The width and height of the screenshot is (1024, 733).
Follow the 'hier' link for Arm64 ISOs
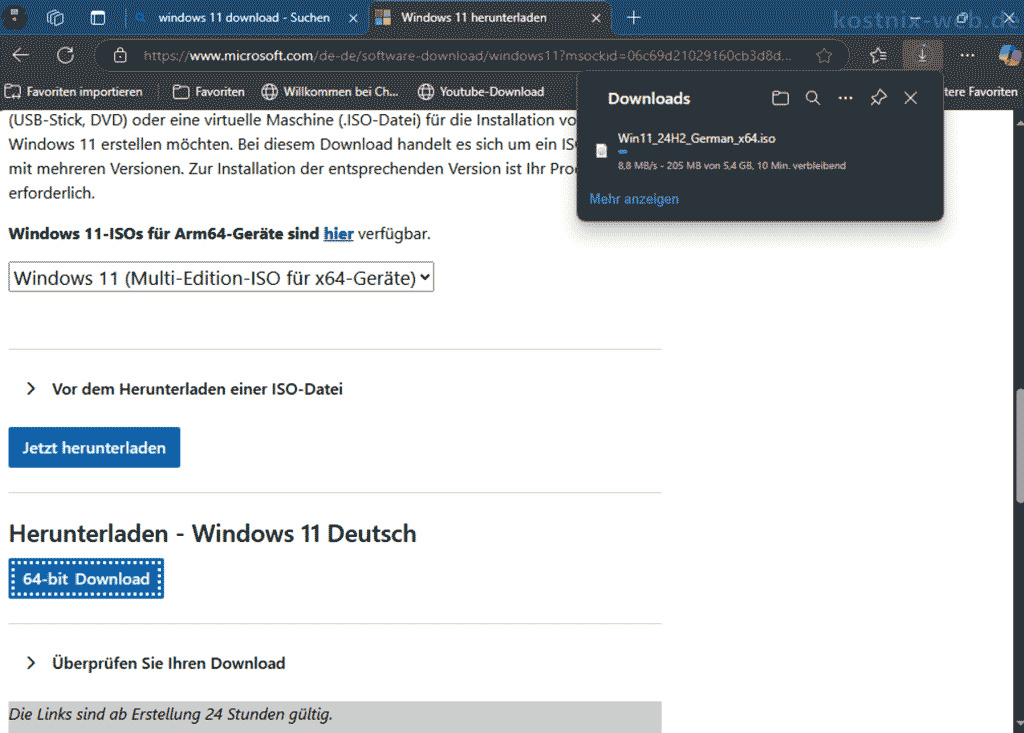pos(338,233)
